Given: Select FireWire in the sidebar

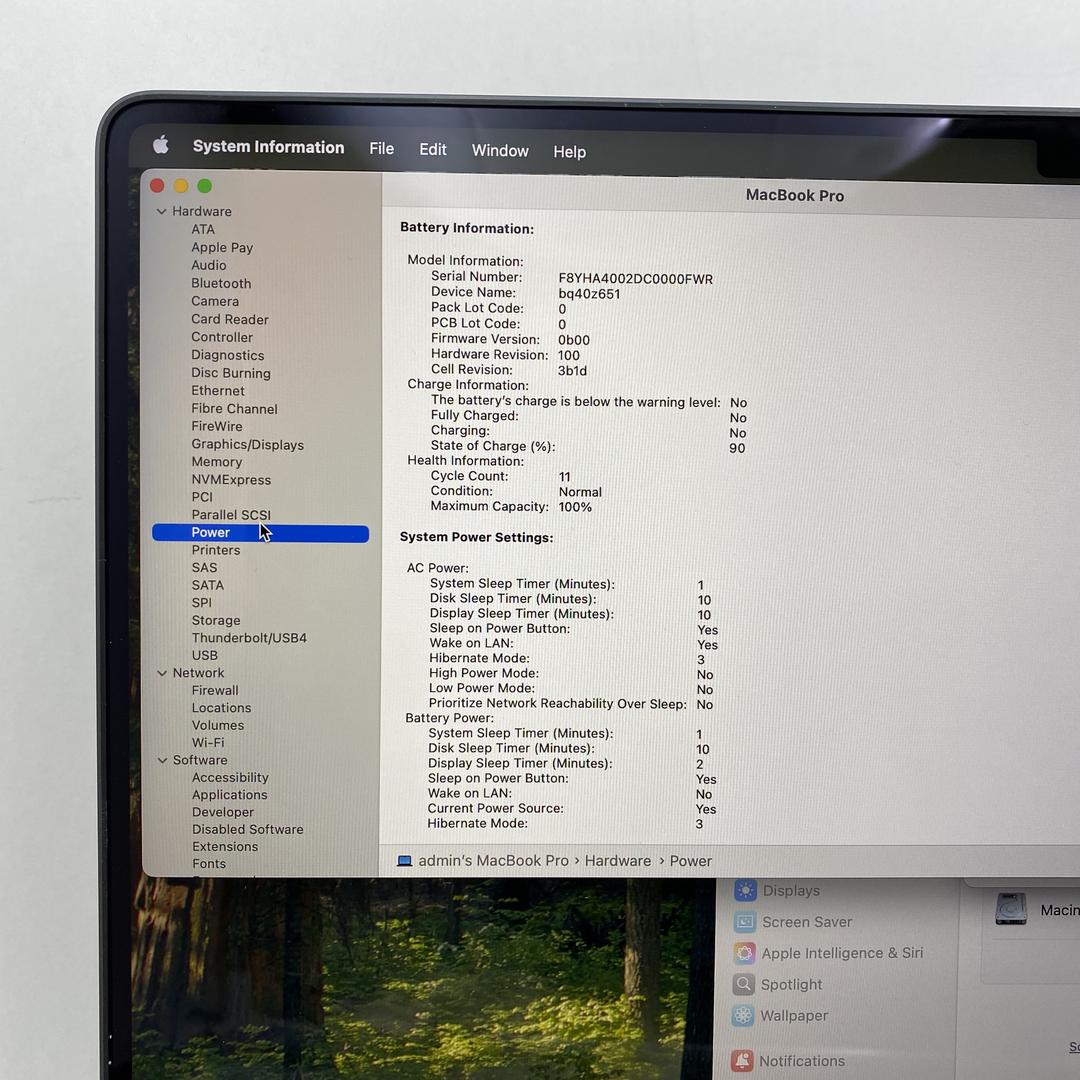Looking at the screenshot, I should [x=217, y=426].
